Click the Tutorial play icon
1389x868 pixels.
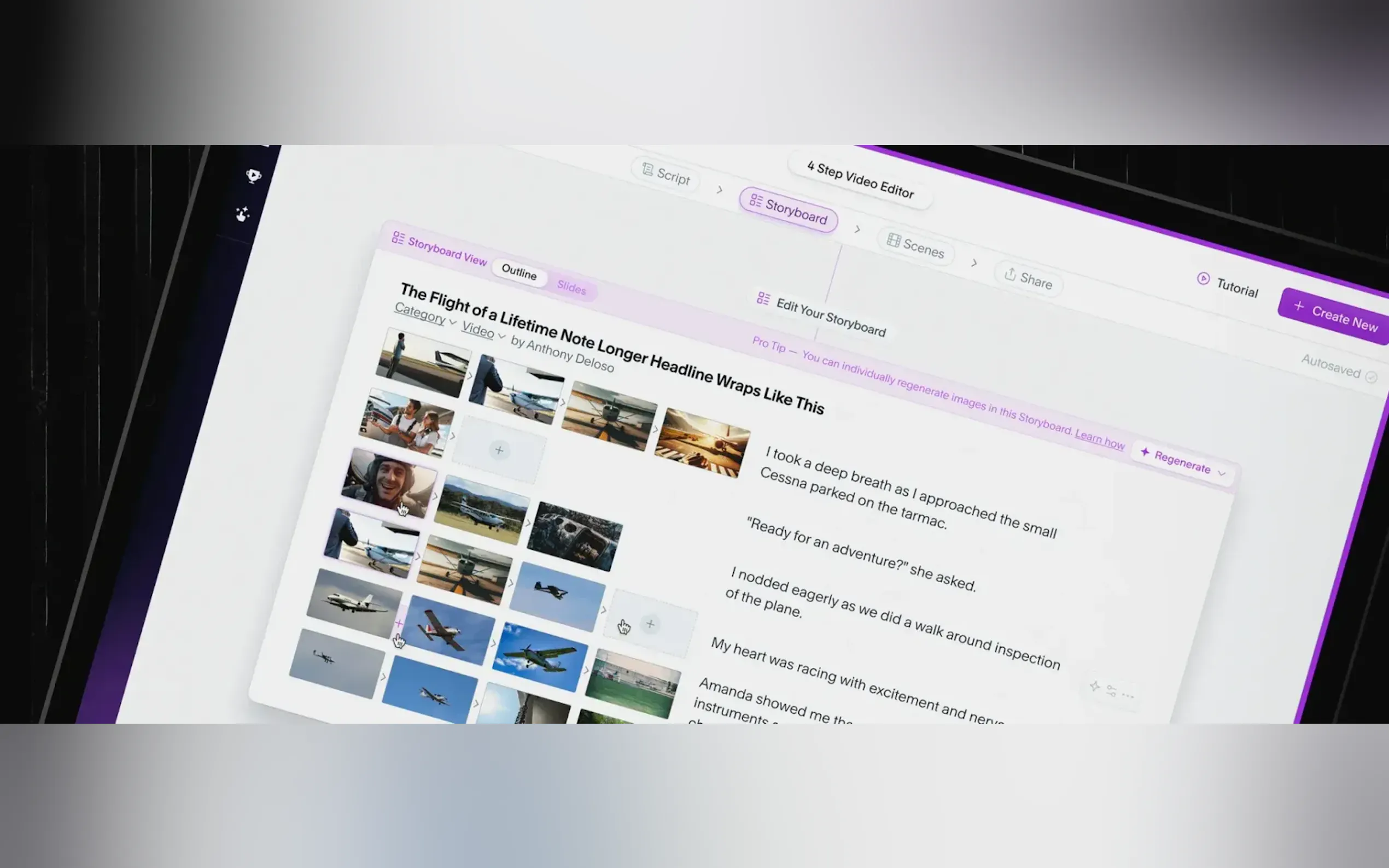(x=1203, y=278)
